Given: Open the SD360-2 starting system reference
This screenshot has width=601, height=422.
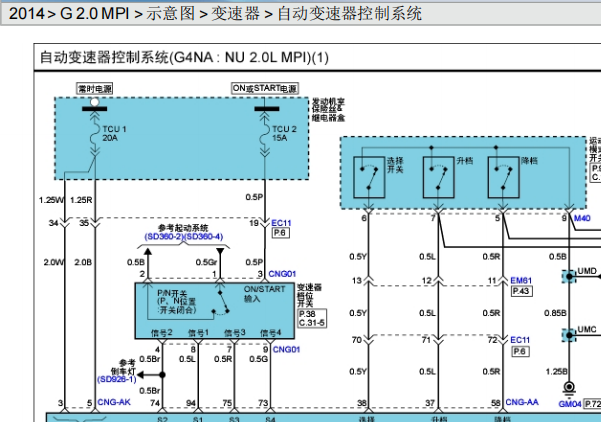Looking at the screenshot, I should [164, 236].
